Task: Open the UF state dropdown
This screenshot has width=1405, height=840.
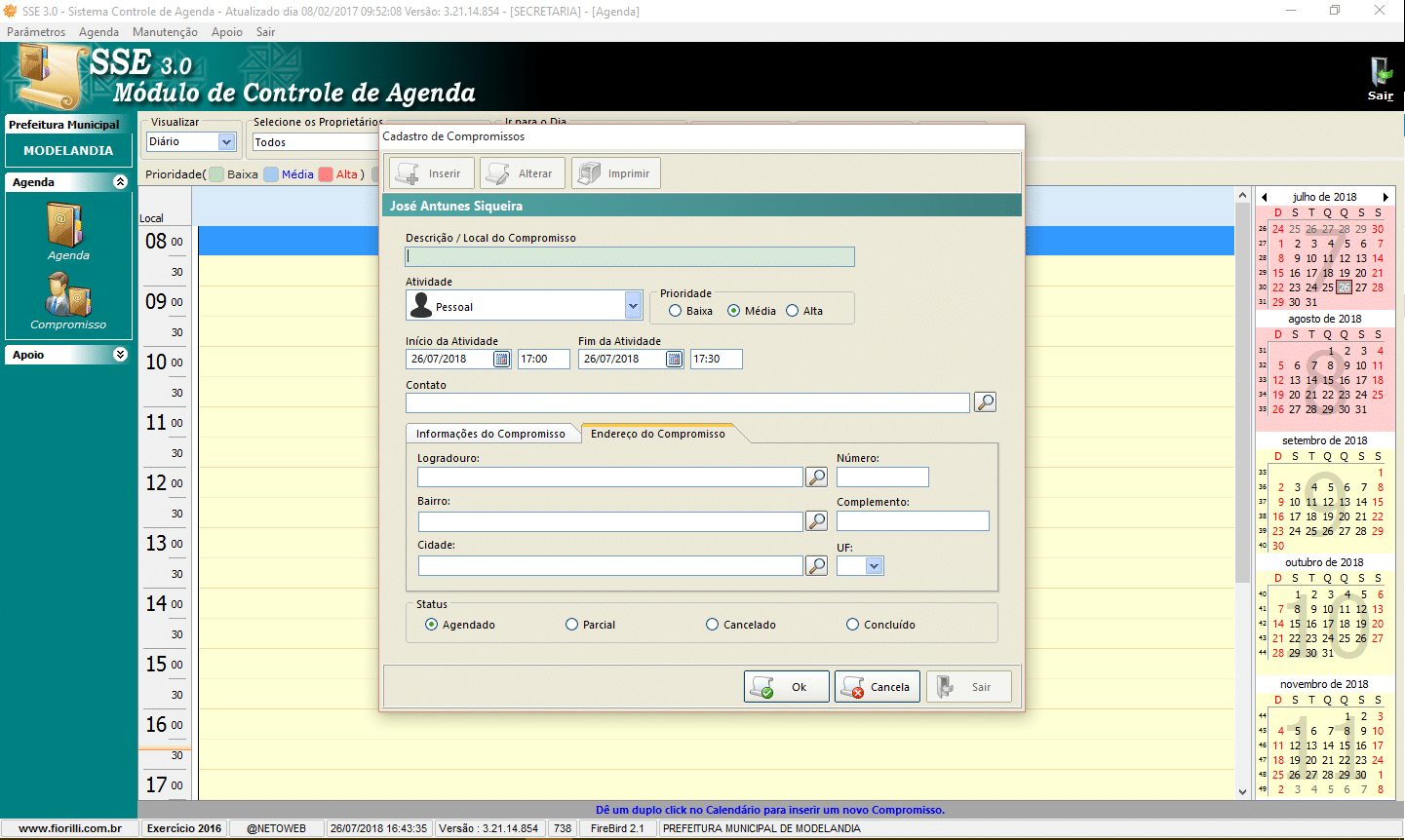Action: (874, 566)
